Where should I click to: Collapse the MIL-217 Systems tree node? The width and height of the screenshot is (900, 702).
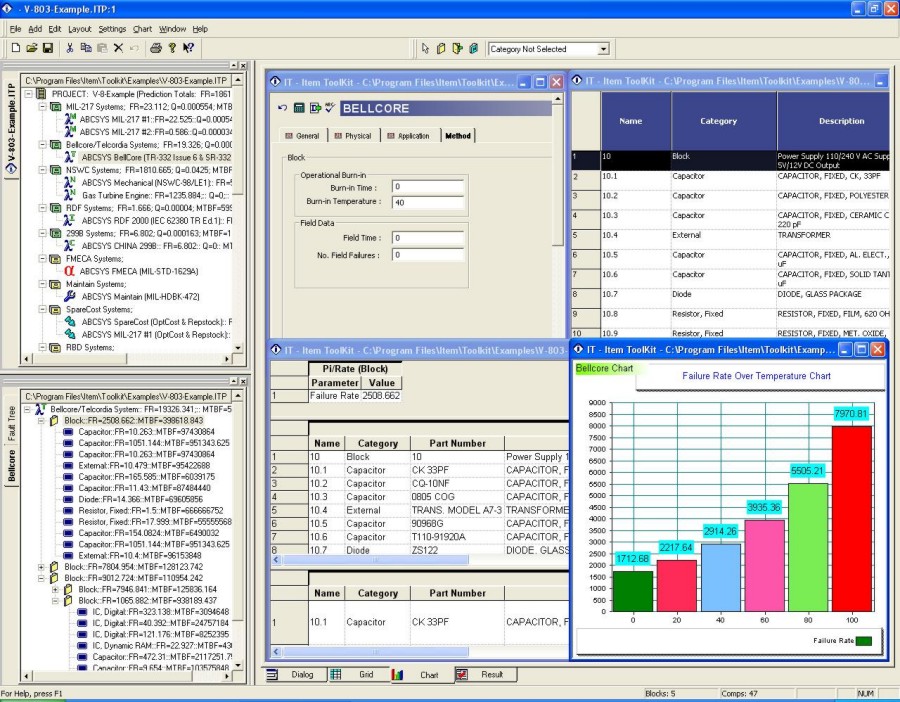(x=43, y=106)
